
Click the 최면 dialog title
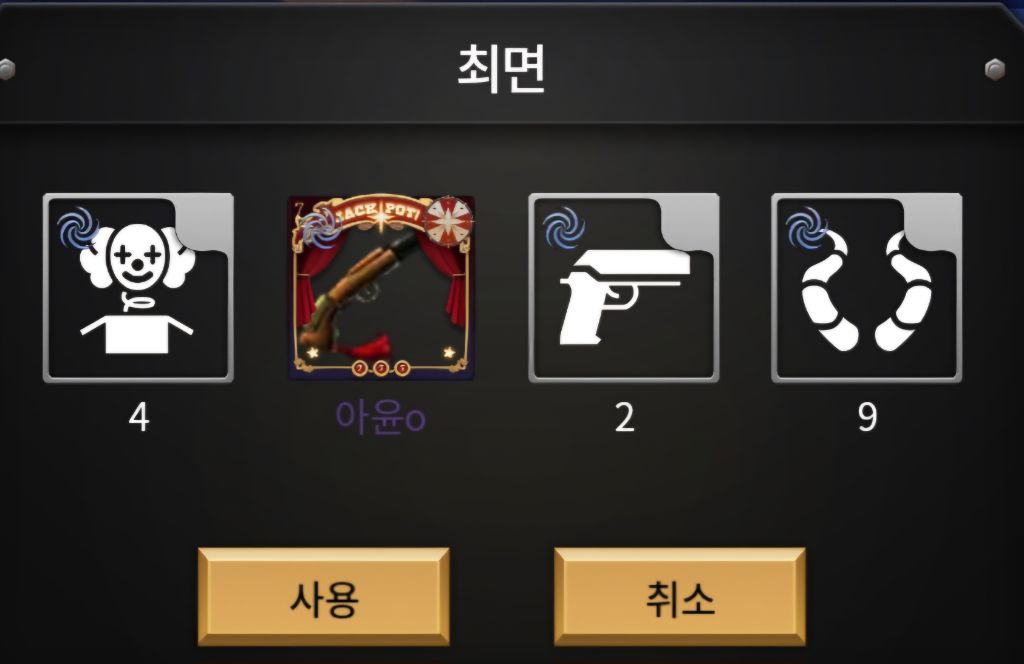(x=501, y=69)
